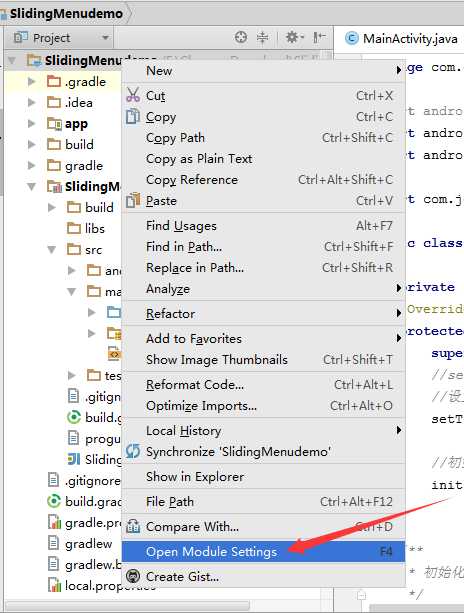This screenshot has height=613, width=464.
Task: Click Open Module Settings
Action: (263, 551)
